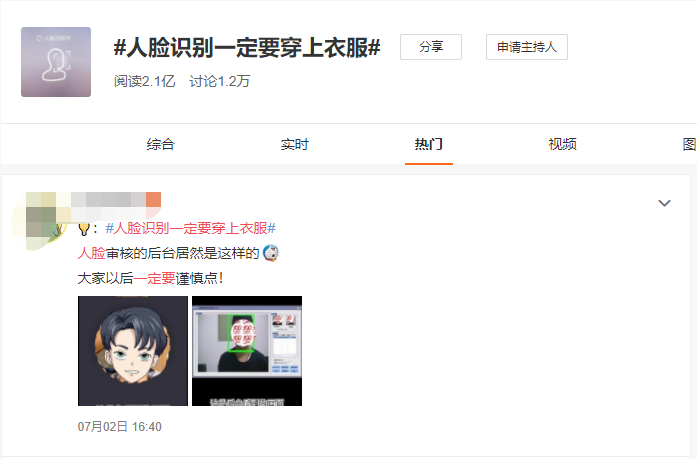The image size is (697, 459).
Task: Click the face-recognition topic cover image
Action: [56, 62]
